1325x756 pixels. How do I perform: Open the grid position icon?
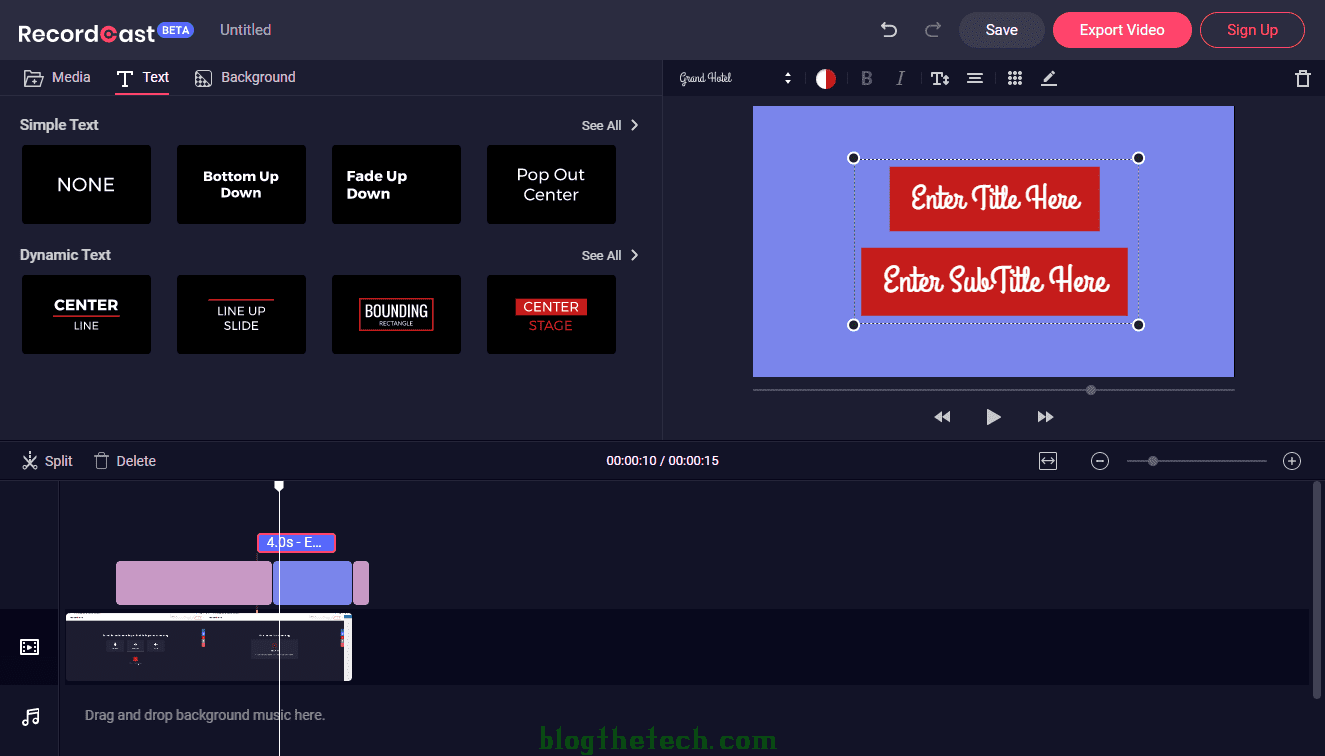point(1014,79)
